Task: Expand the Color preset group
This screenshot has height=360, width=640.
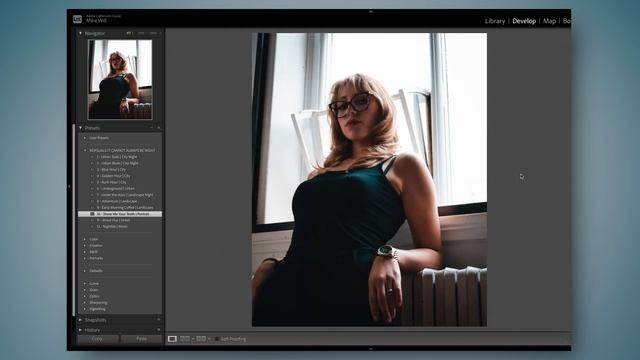Action: click(x=85, y=239)
